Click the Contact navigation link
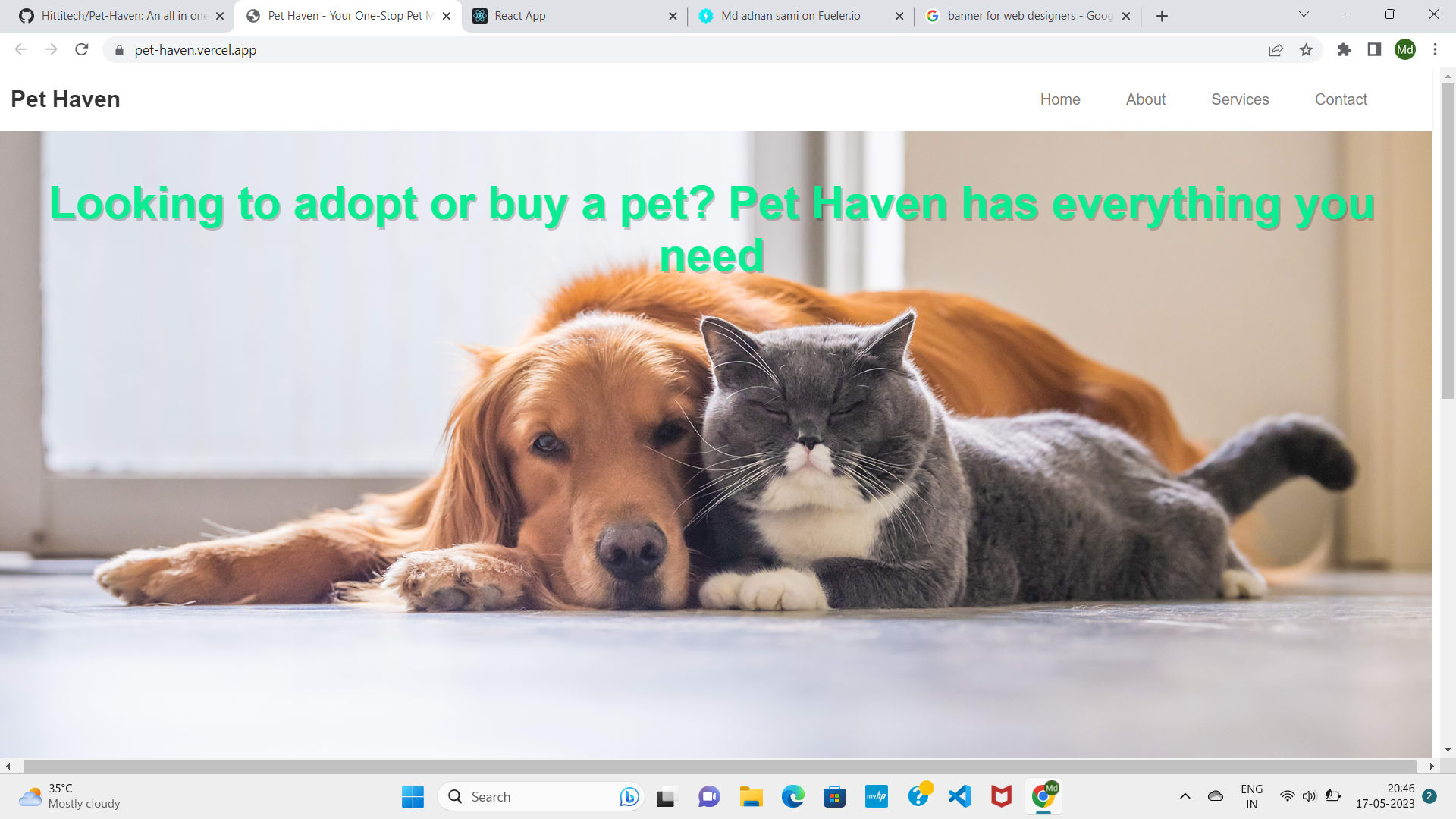1456x819 pixels. click(1340, 99)
